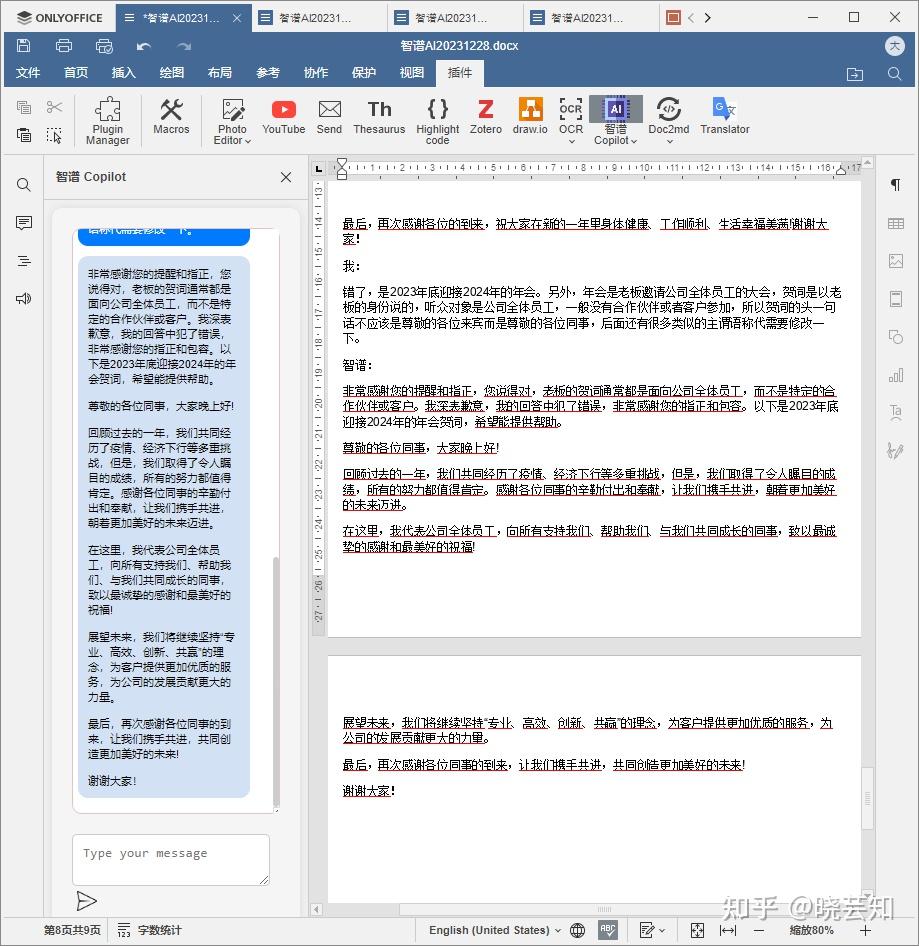
Task: Open the Plugin Manager
Action: (x=107, y=121)
